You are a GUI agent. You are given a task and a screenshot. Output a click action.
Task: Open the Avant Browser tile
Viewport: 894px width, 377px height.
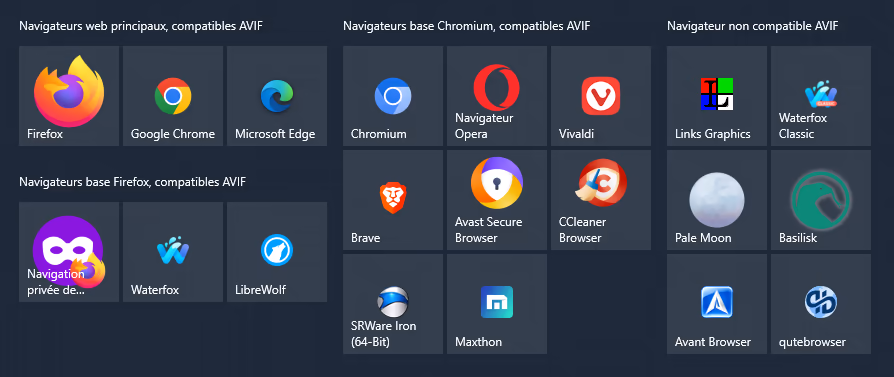click(x=717, y=304)
